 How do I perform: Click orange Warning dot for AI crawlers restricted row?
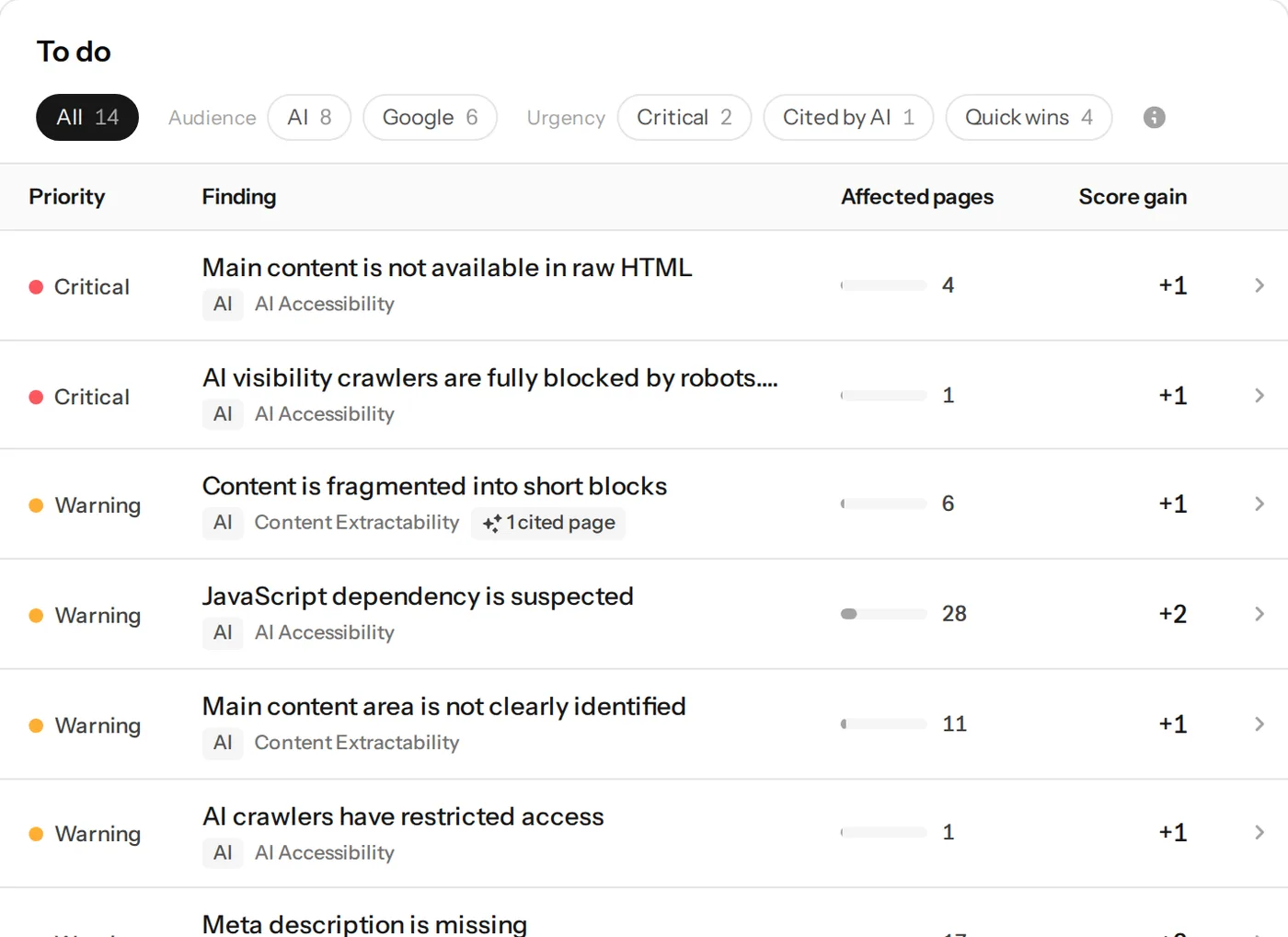36,834
